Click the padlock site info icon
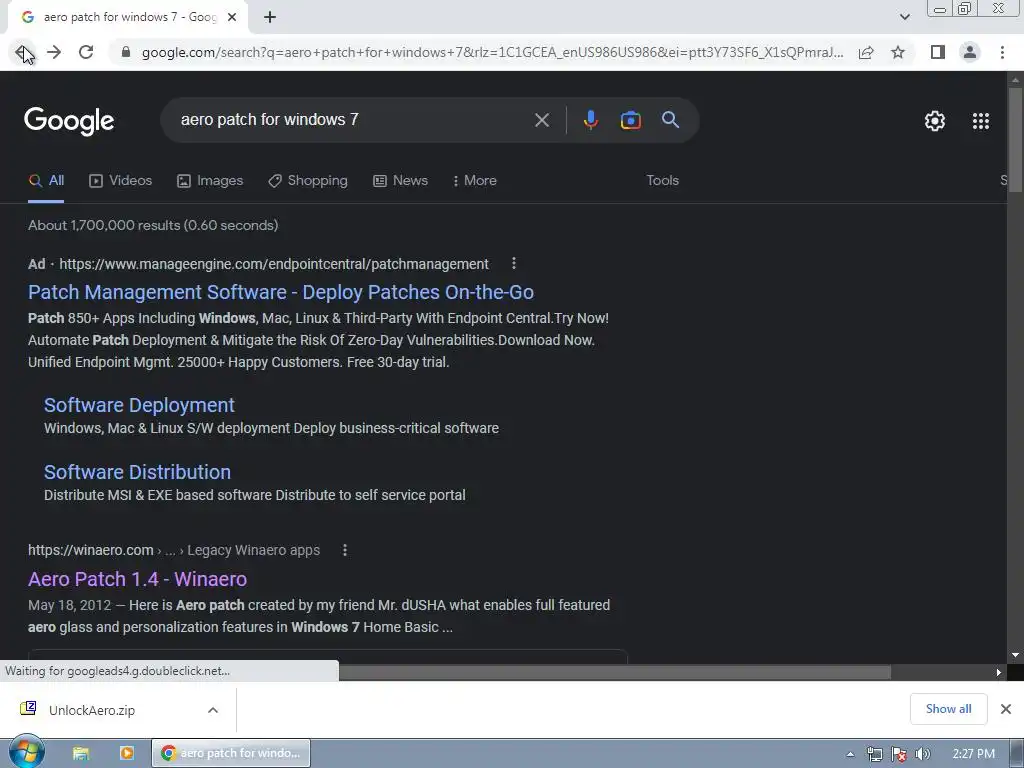This screenshot has height=768, width=1024. [x=126, y=52]
